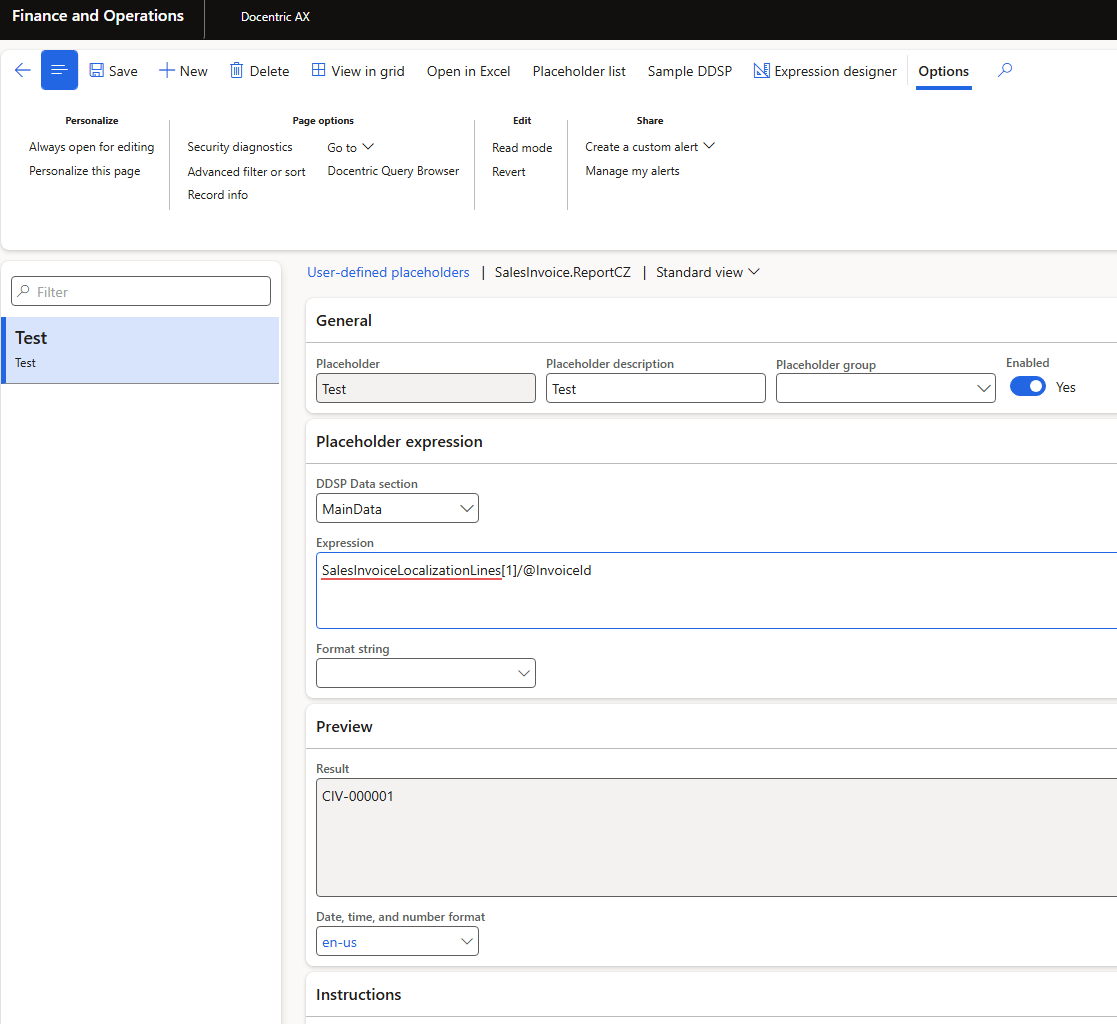Viewport: 1117px width, 1024px height.
Task: Create a New placeholder
Action: (183, 71)
